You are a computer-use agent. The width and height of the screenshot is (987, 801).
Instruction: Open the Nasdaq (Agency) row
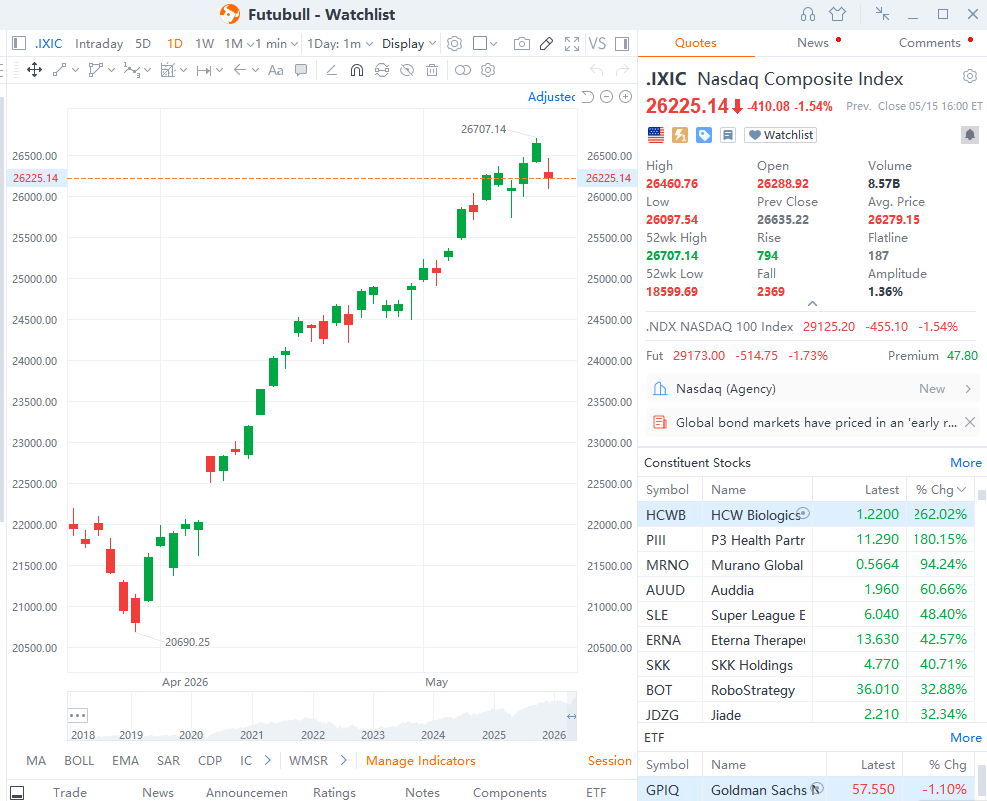pyautogui.click(x=813, y=389)
